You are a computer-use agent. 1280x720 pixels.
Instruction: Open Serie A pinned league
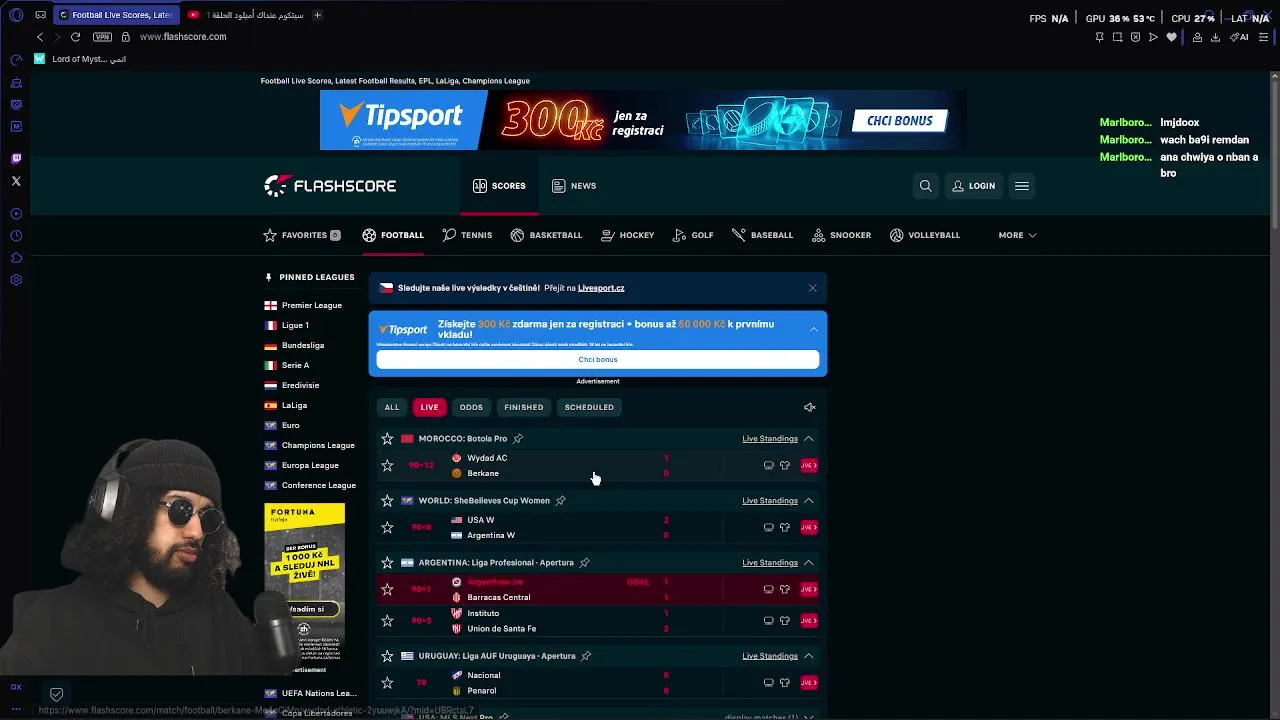click(x=287, y=365)
